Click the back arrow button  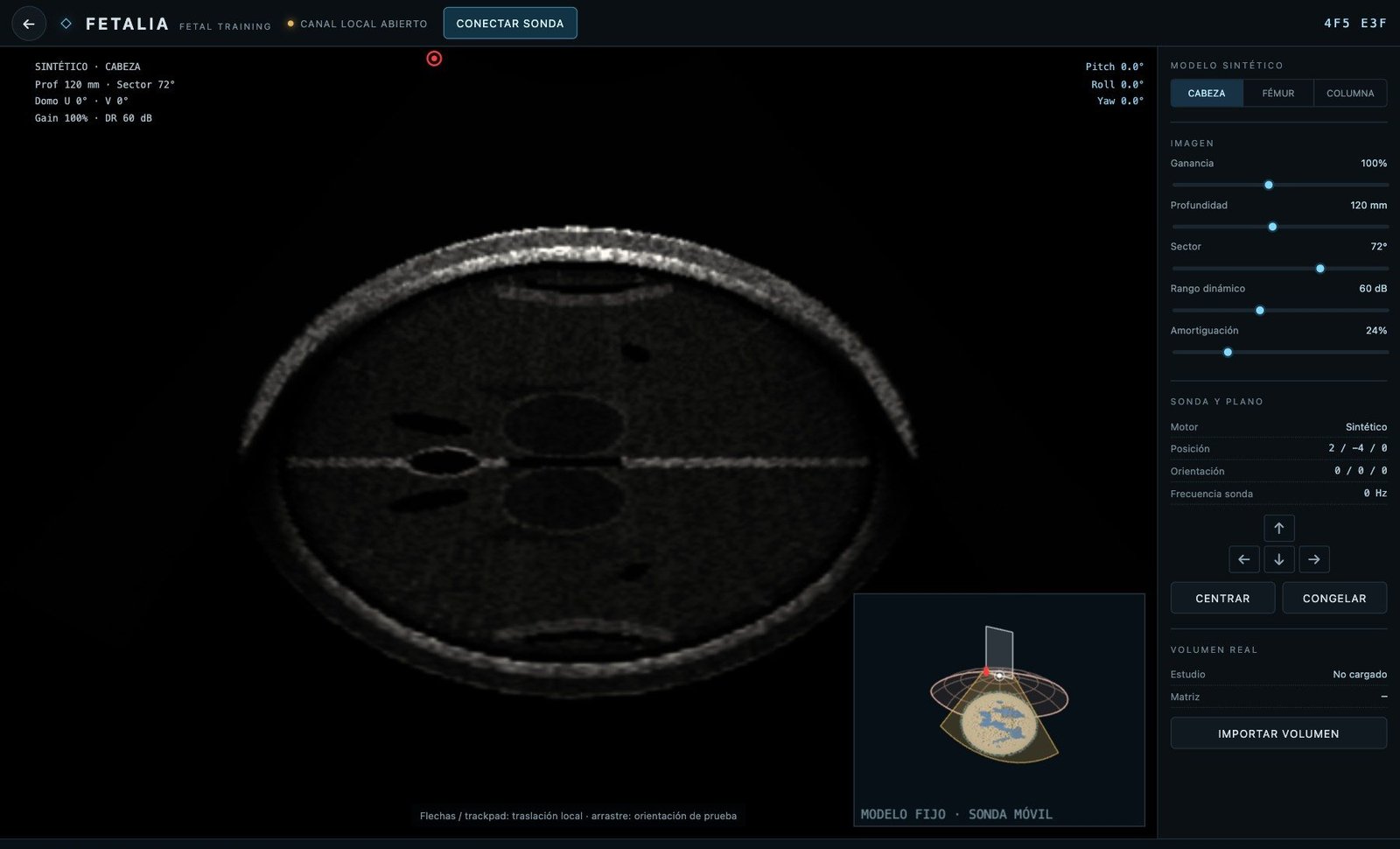pos(29,24)
